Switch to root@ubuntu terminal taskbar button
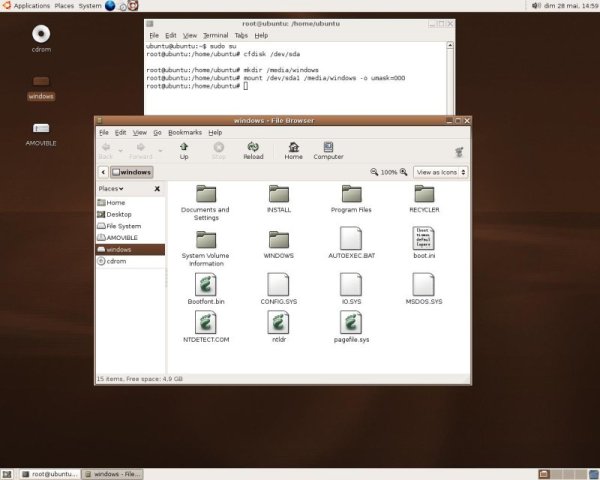The image size is (600, 480). [x=50, y=474]
